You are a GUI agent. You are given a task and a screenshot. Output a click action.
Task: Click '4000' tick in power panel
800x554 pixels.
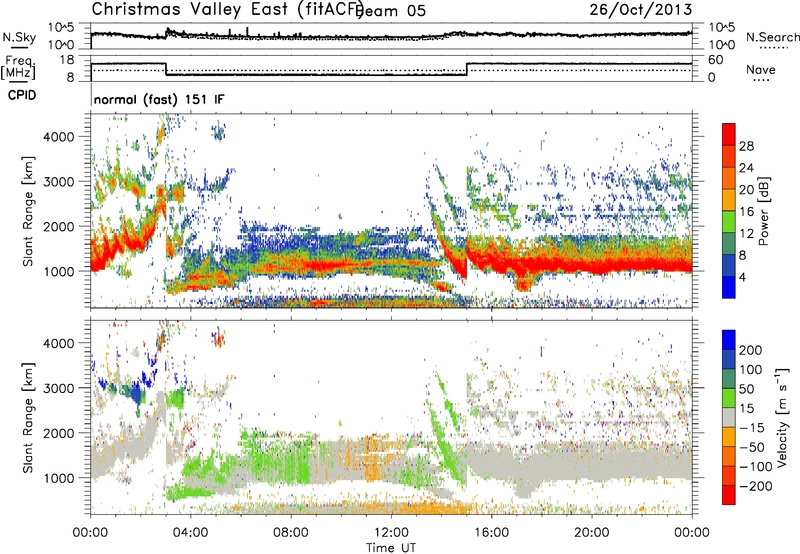click(59, 137)
